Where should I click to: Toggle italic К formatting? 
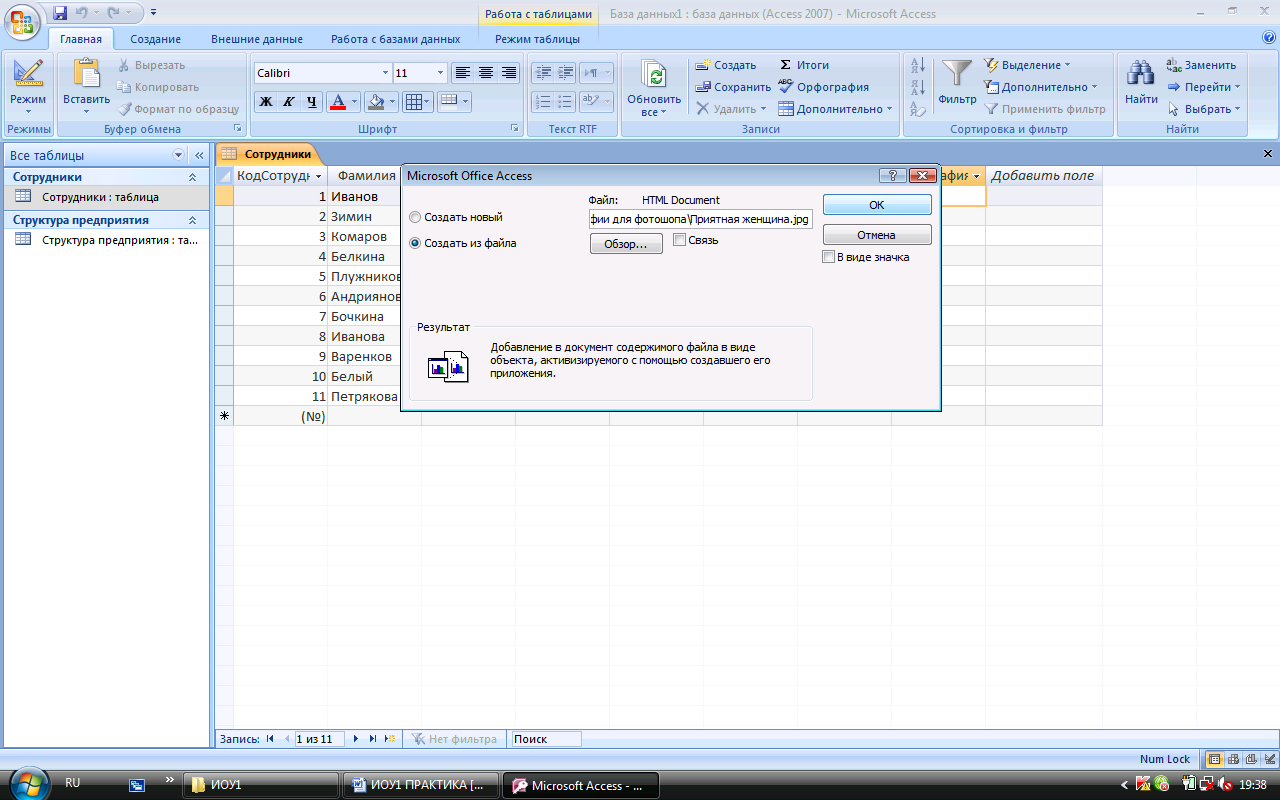pos(288,102)
